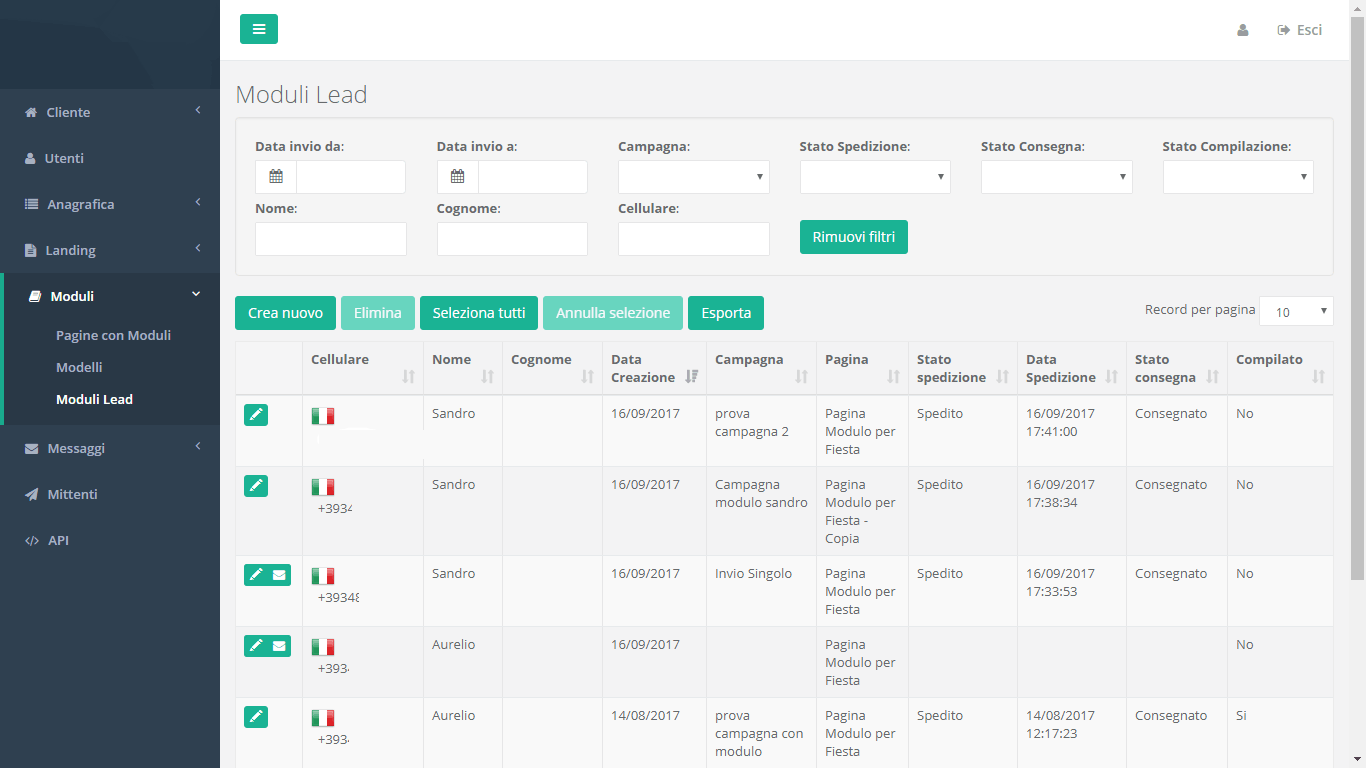
Task: Open the Campagna filter dropdown
Action: tap(693, 177)
